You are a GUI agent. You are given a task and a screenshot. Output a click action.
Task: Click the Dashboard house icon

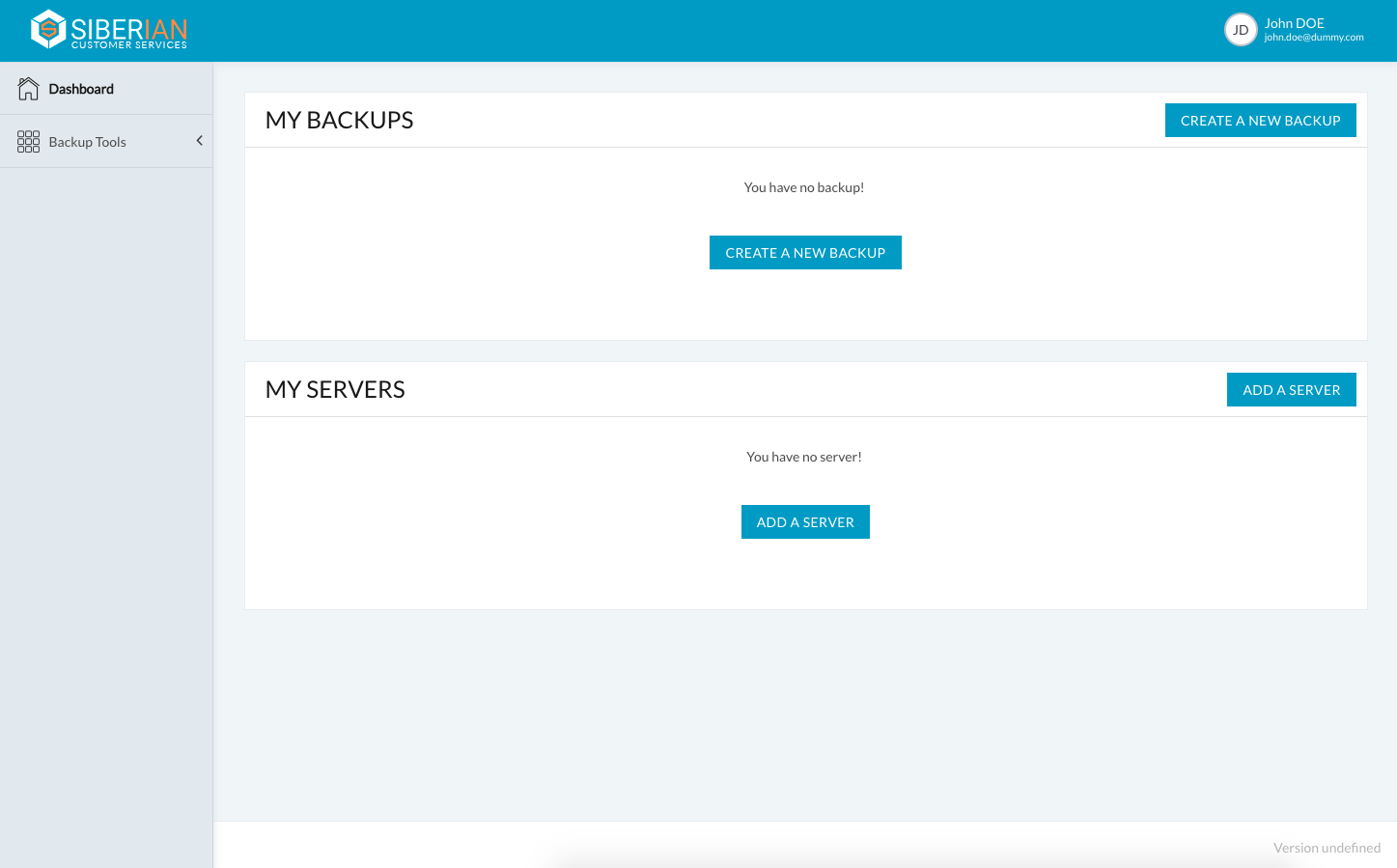point(28,89)
